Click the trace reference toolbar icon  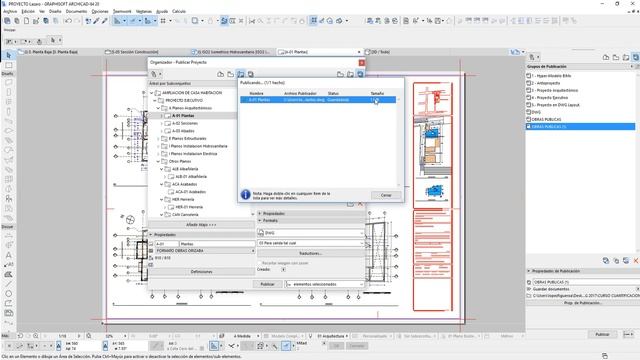pos(195,21)
